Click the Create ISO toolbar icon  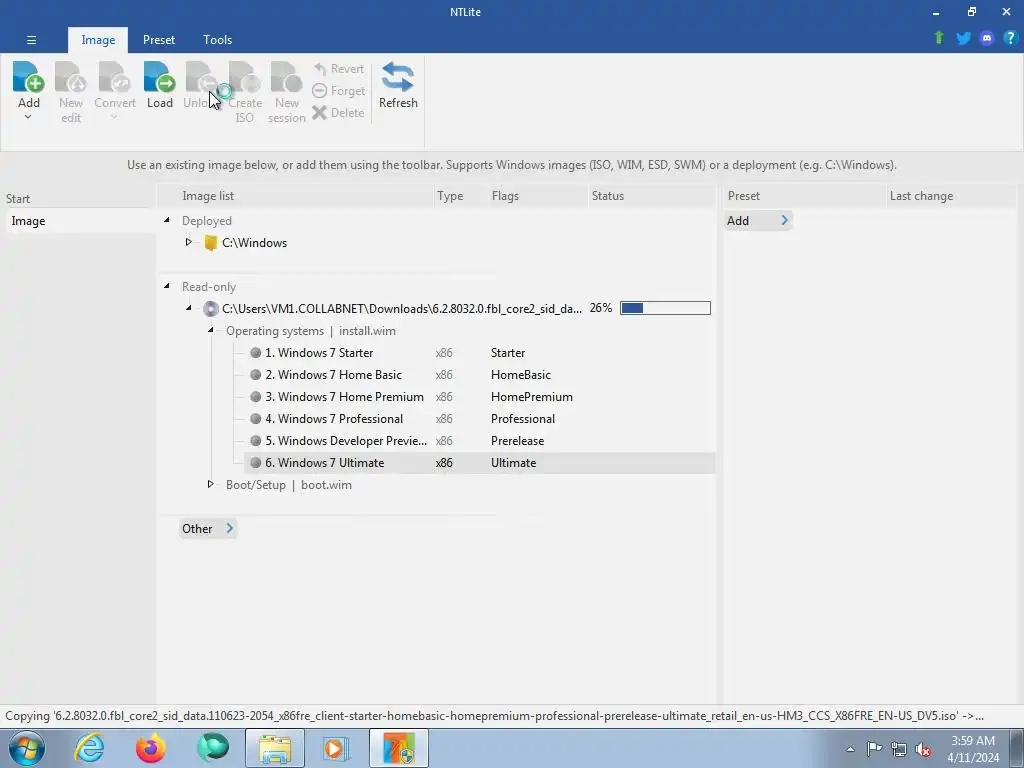coord(245,77)
